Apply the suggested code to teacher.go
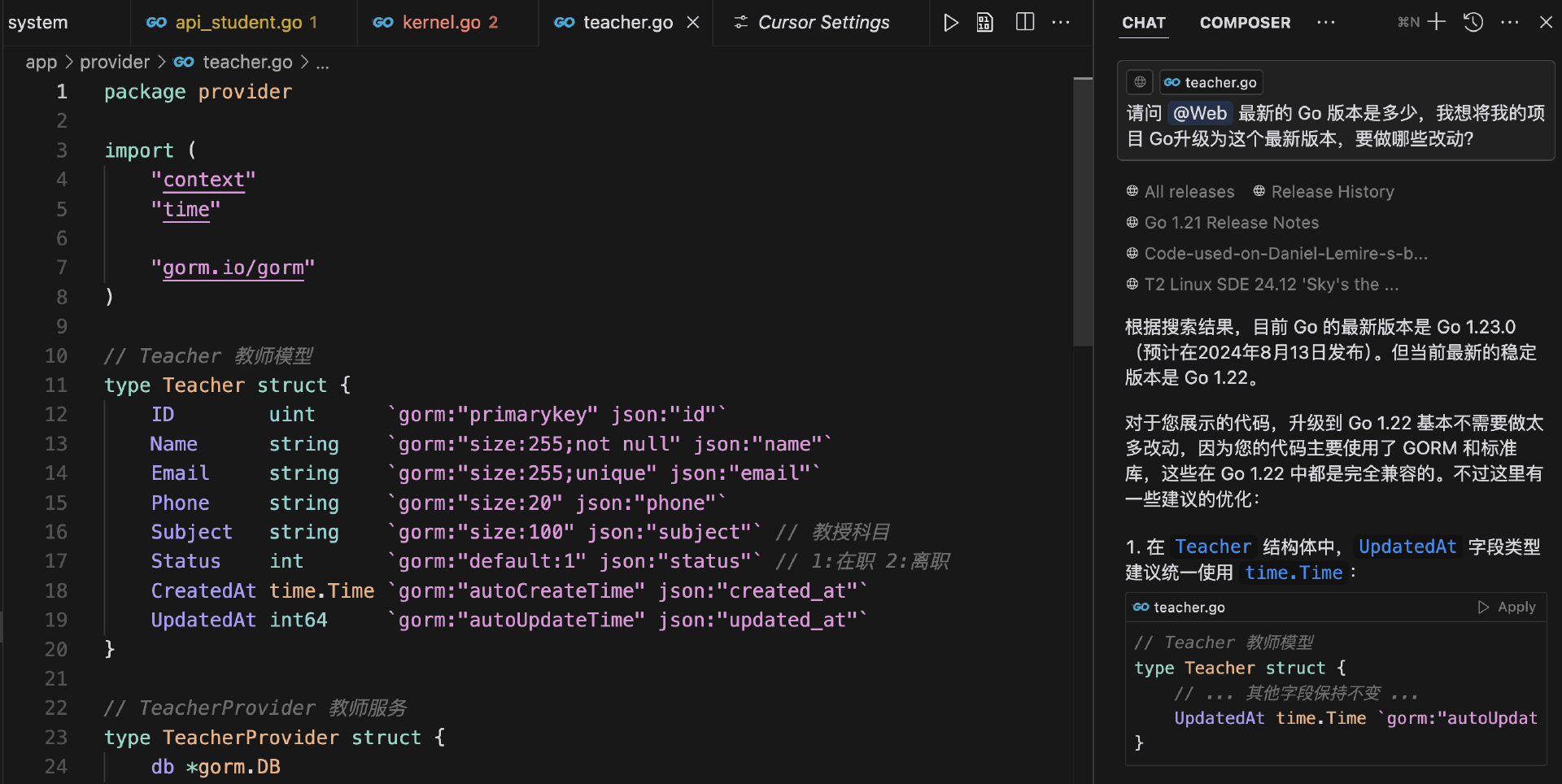Viewport: 1562px width, 784px height. coord(1507,608)
